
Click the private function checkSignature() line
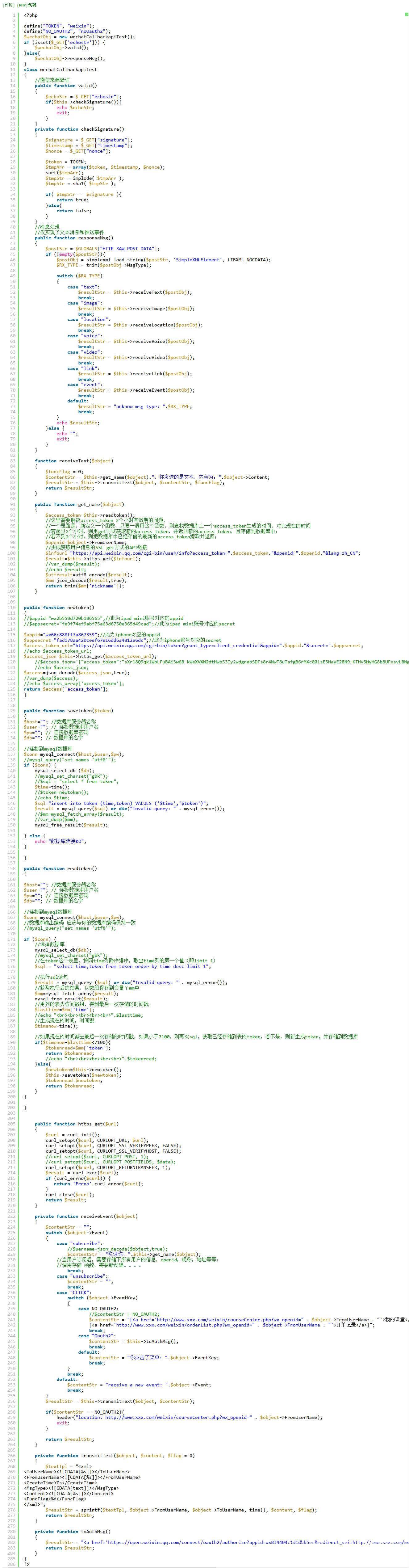point(79,129)
